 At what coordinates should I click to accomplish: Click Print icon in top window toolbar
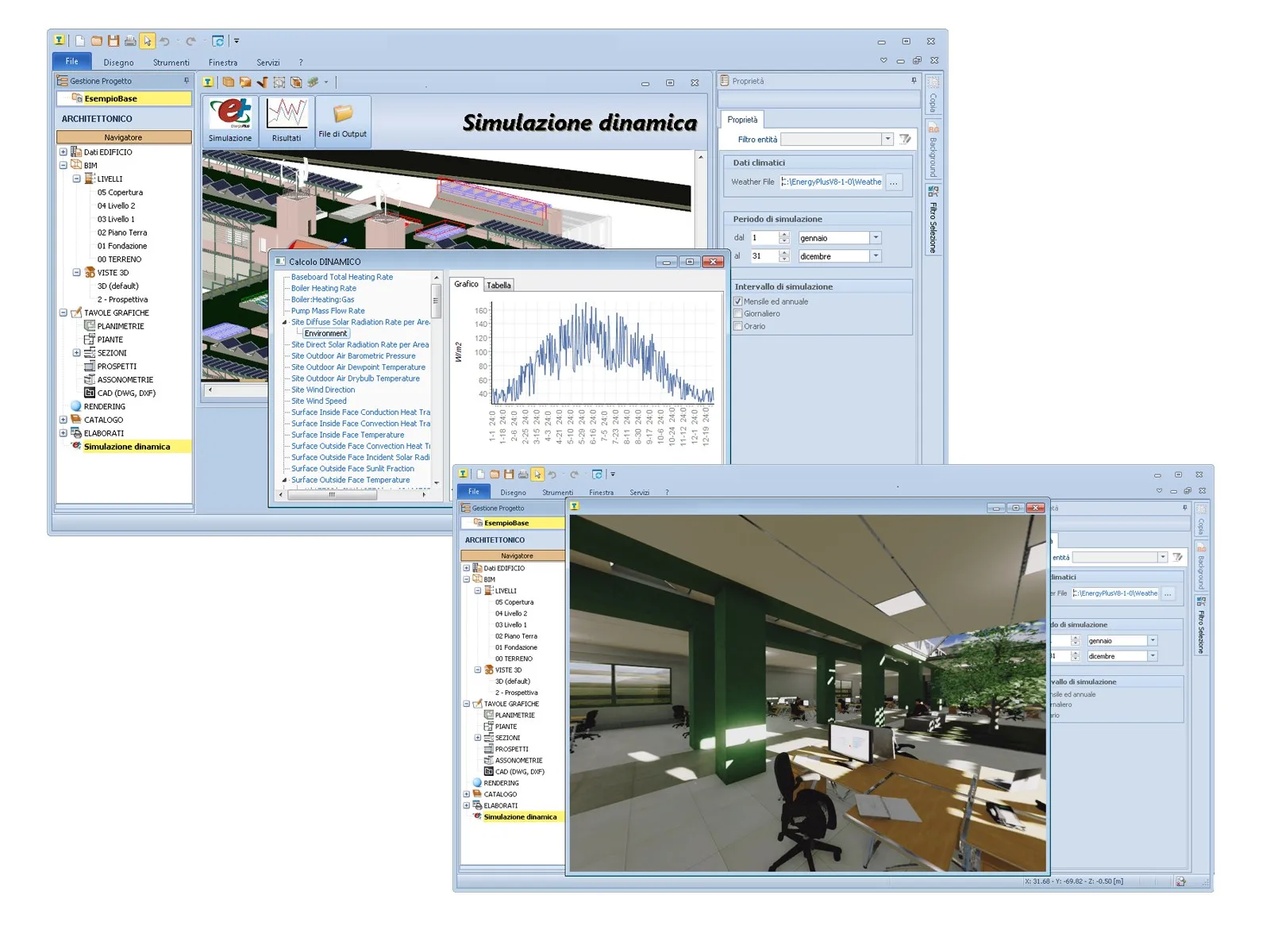pyautogui.click(x=130, y=40)
